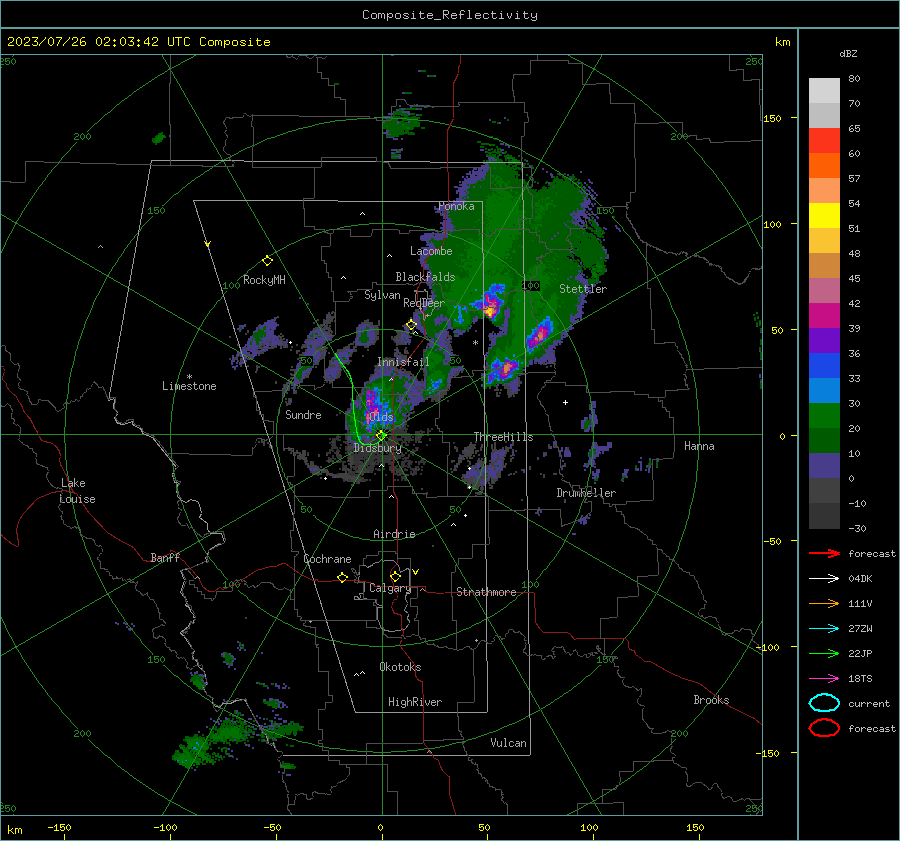Image resolution: width=900 pixels, height=841 pixels.
Task: Click the red forecast arrow in legend
Action: (824, 553)
